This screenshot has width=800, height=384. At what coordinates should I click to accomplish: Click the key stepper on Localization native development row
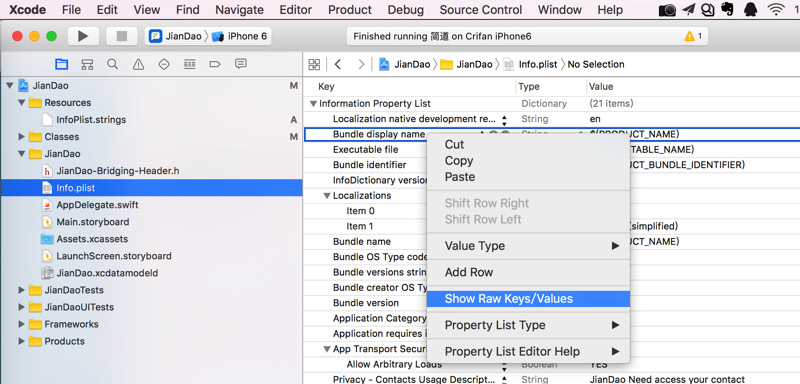pyautogui.click(x=504, y=120)
